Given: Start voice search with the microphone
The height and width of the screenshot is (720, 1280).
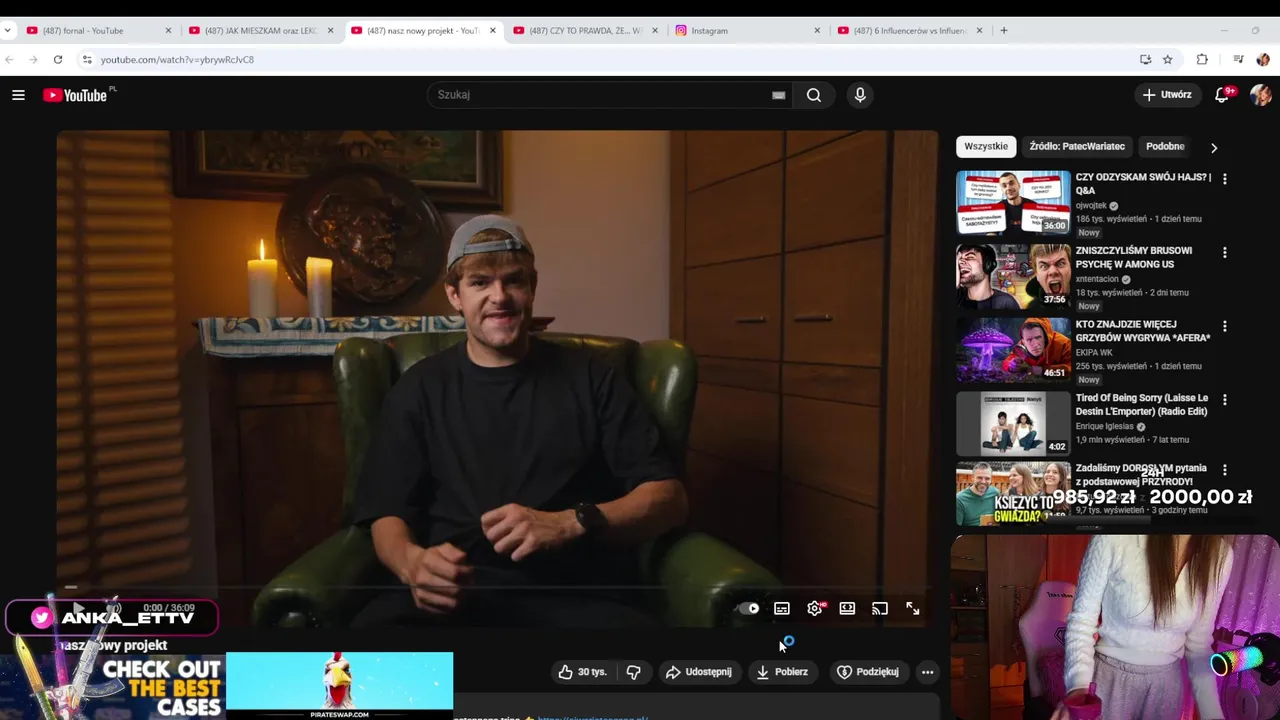Looking at the screenshot, I should coord(860,95).
